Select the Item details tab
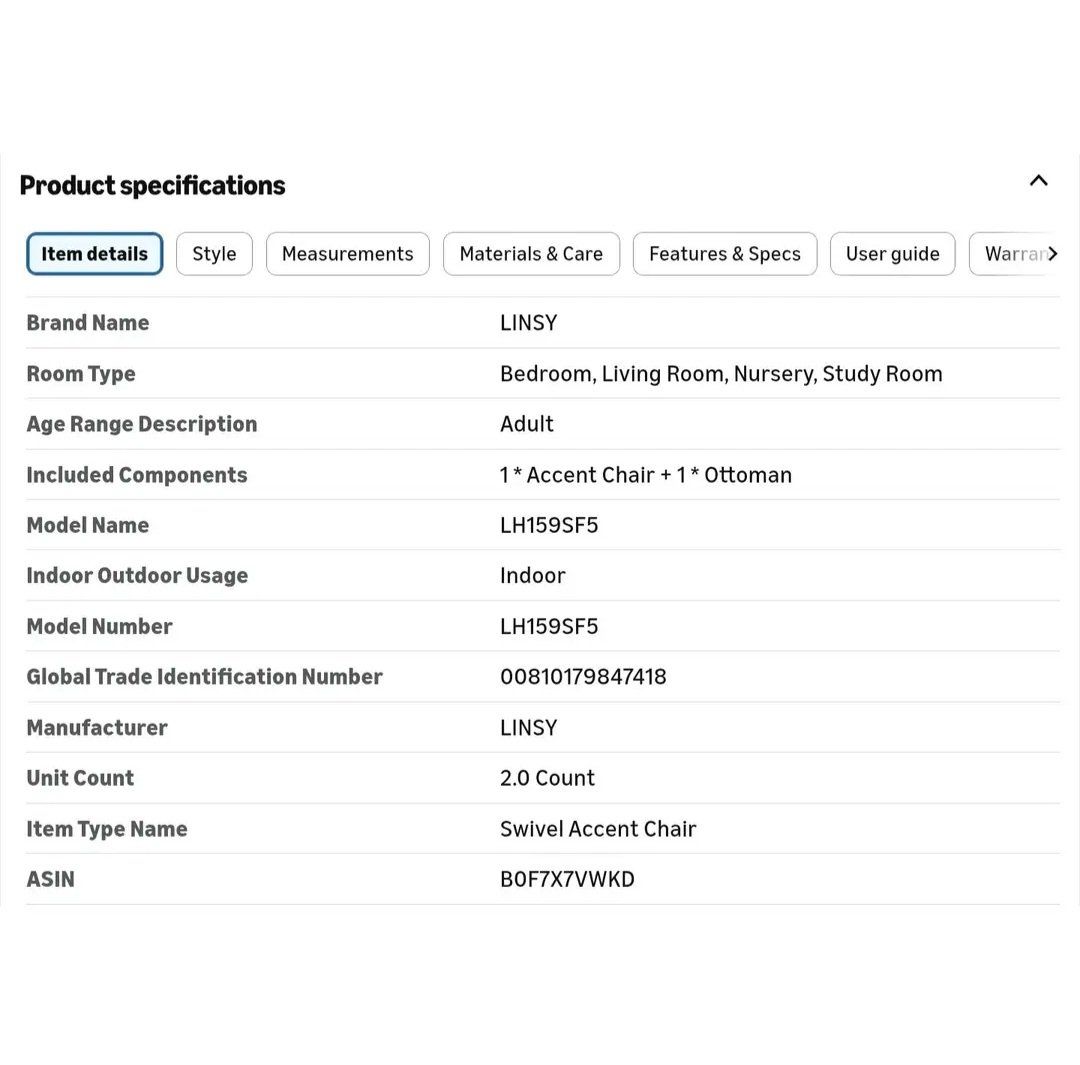The height and width of the screenshot is (1065, 1080). click(x=94, y=254)
